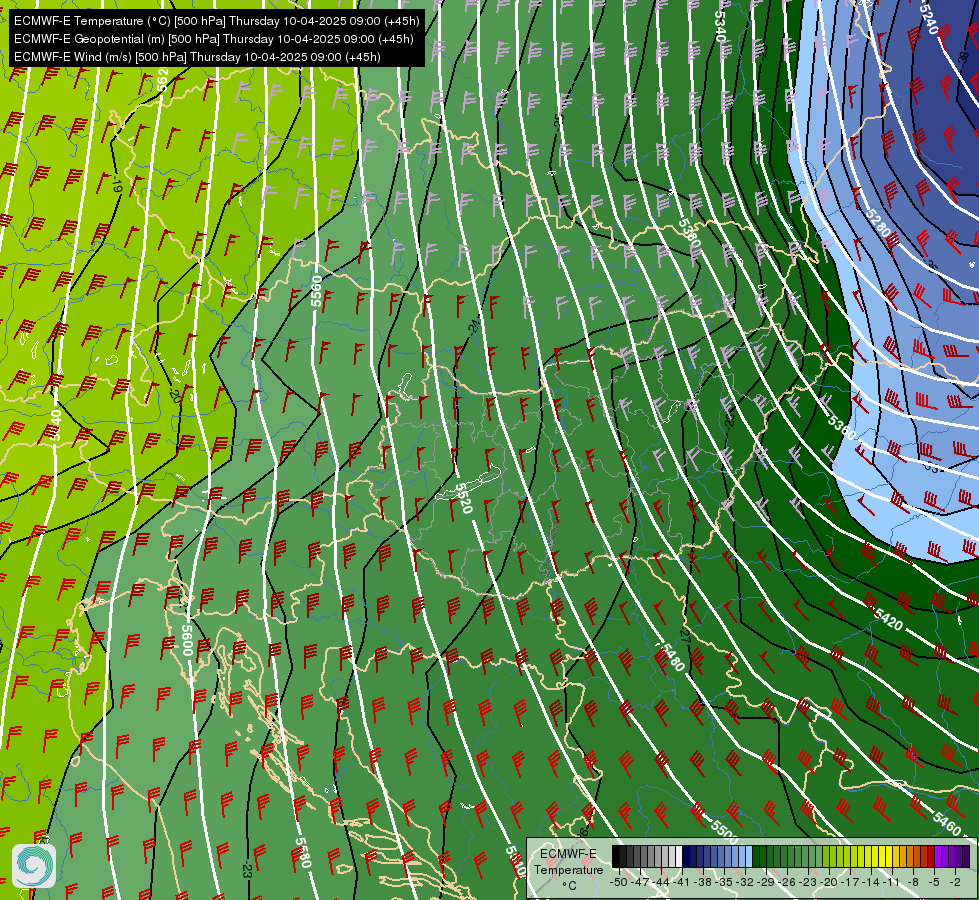The height and width of the screenshot is (900, 979).
Task: Click the -2 value on the legend scale
Action: (x=955, y=882)
